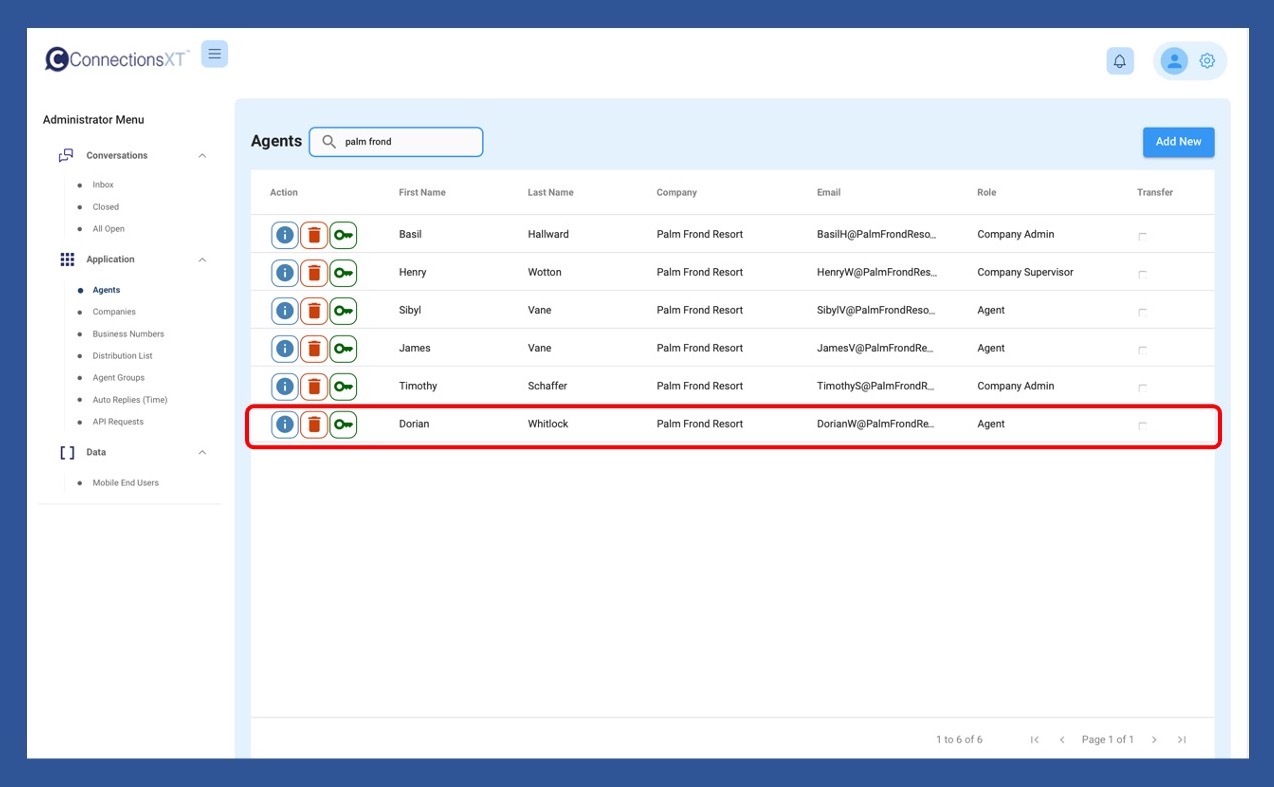Open Companies in the sidebar

pyautogui.click(x=114, y=312)
